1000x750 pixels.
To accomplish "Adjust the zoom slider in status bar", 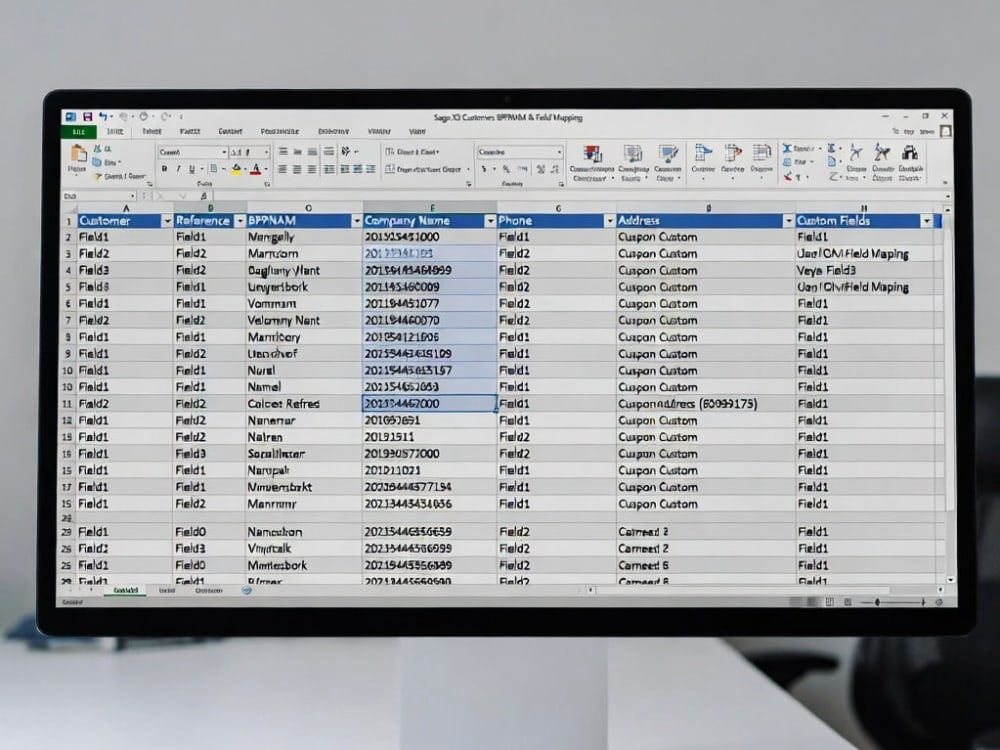I will click(878, 602).
